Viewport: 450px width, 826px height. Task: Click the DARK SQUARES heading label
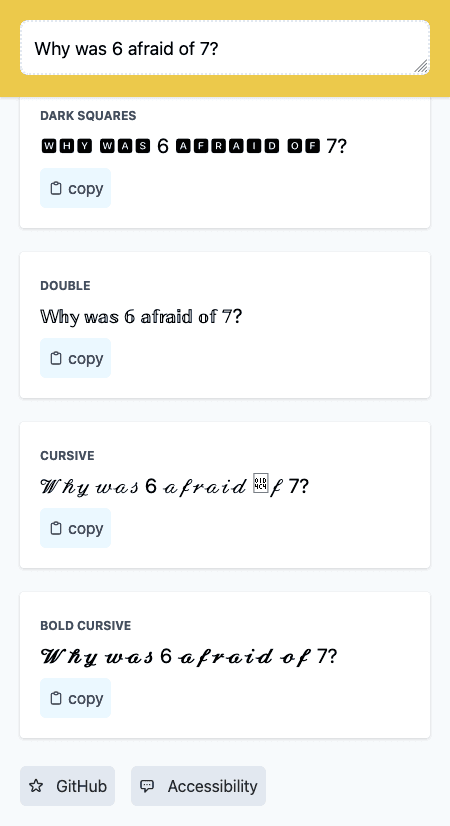click(89, 115)
